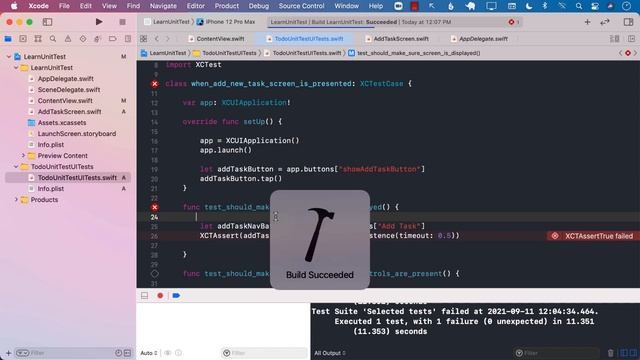Open the code review arrows button

(605, 22)
